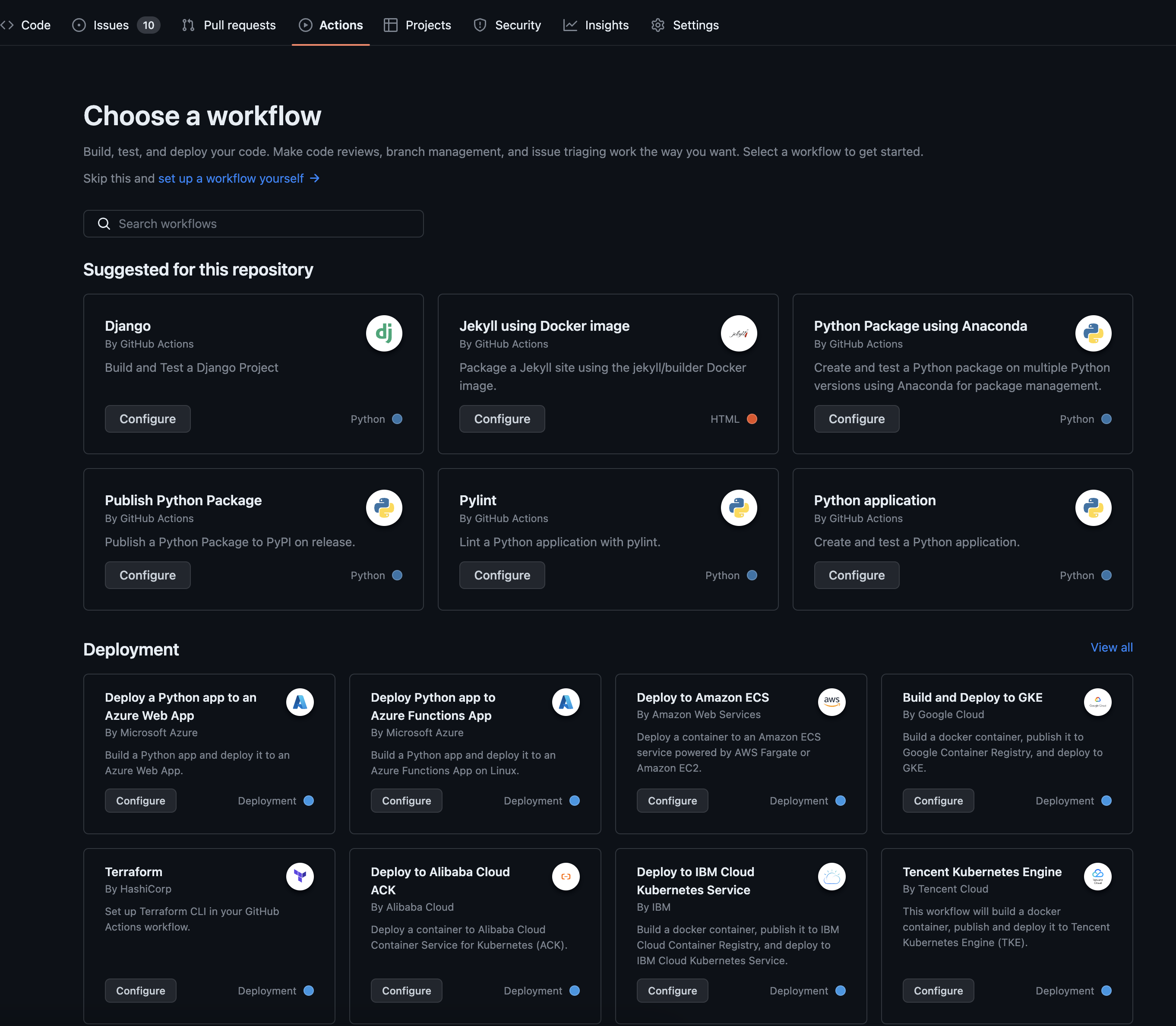Focus the Search workflows input field
The image size is (1176, 1026).
tap(253, 224)
